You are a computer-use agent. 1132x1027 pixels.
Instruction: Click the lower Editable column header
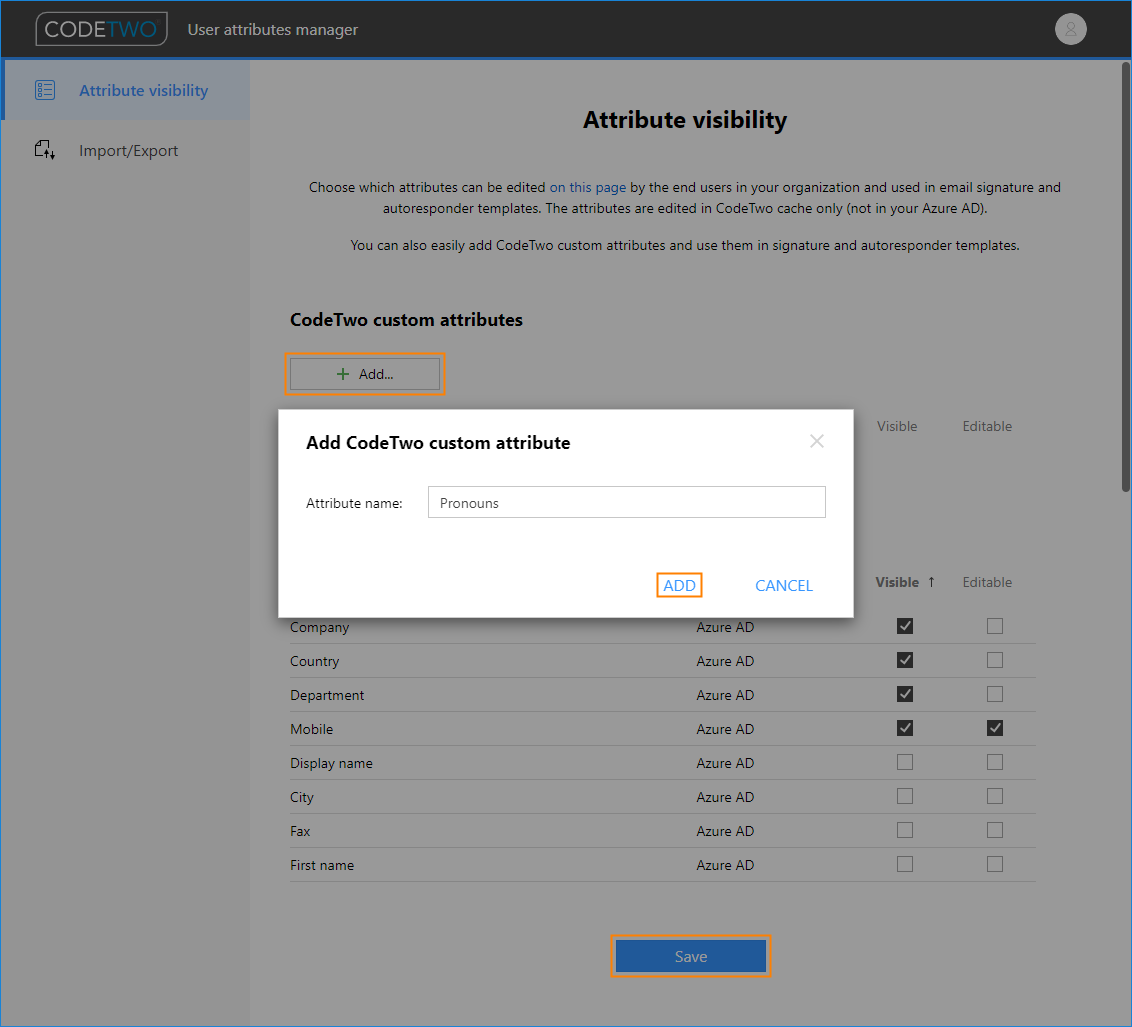[987, 582]
